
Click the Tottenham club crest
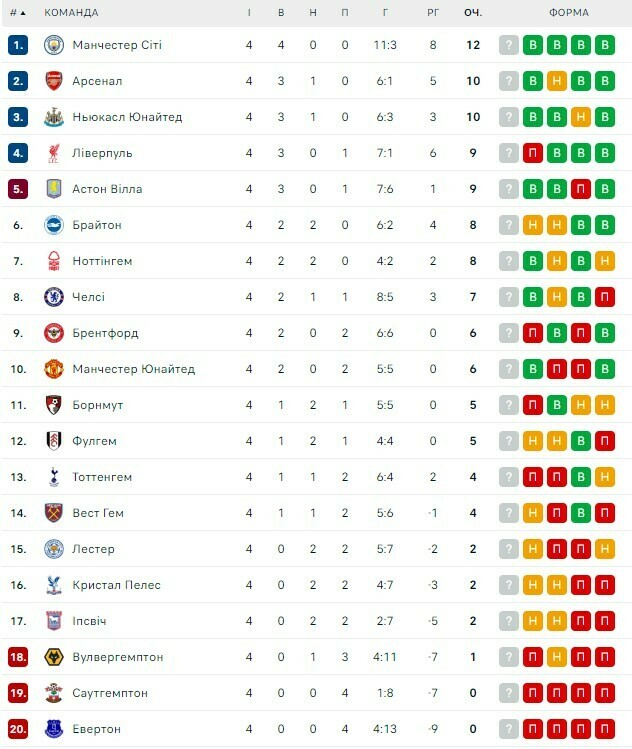point(53,477)
